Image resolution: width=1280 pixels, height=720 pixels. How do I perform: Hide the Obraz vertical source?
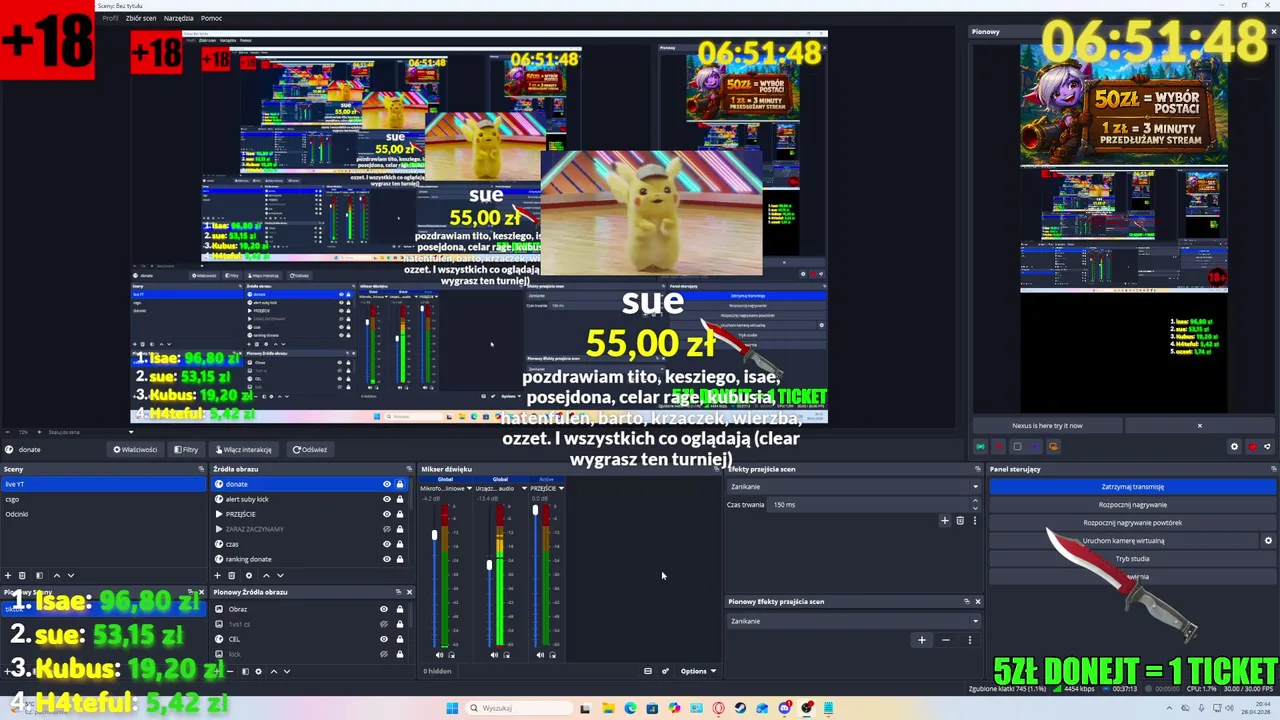point(384,609)
